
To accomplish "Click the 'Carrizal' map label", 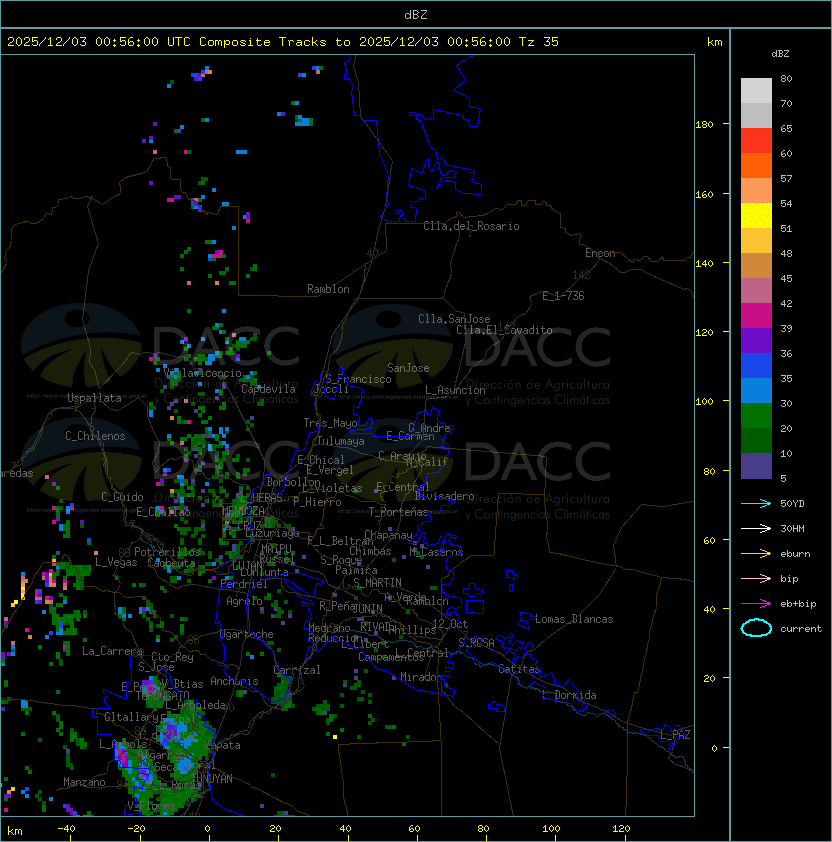I will pos(297,670).
